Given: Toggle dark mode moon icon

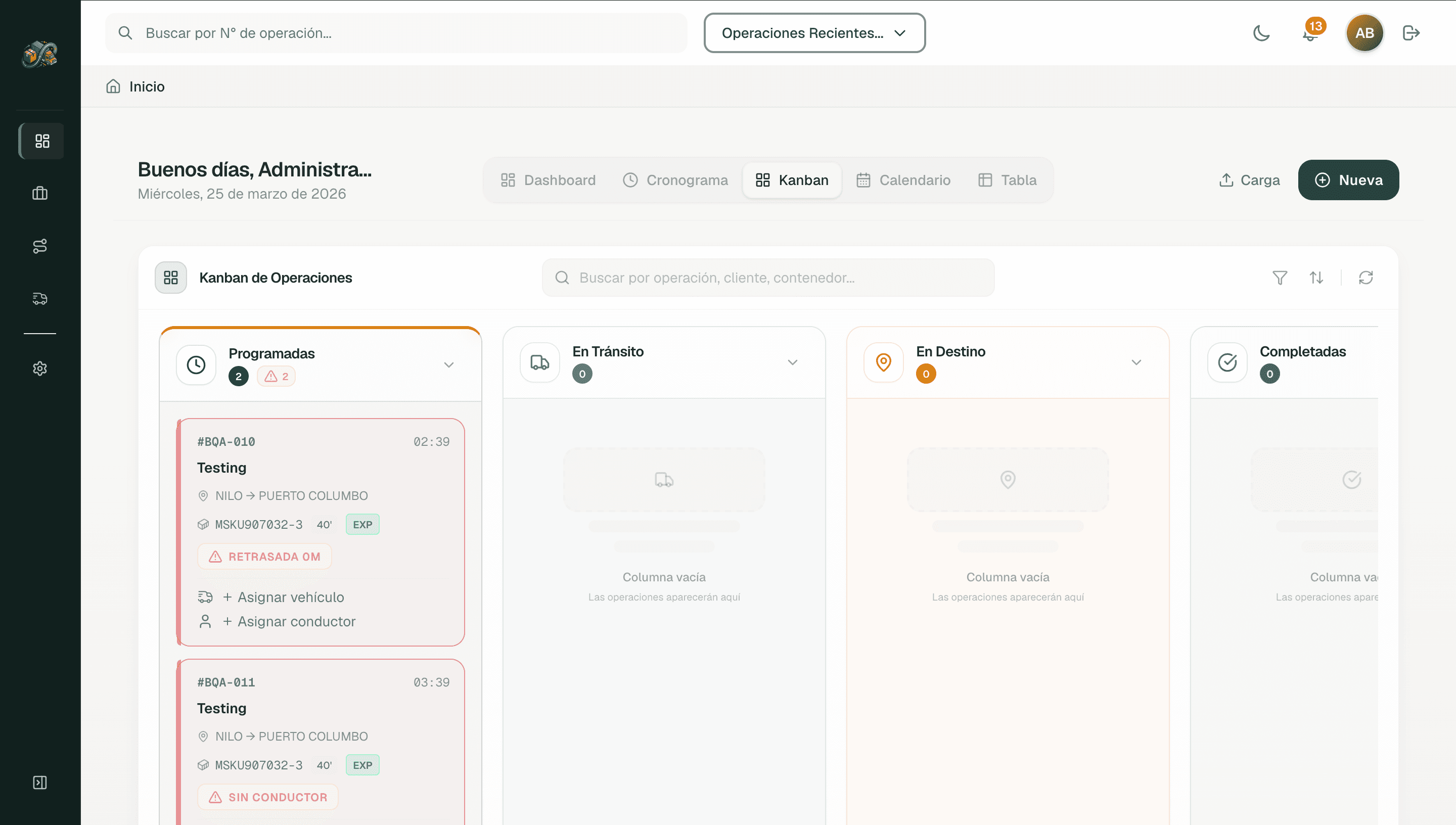Looking at the screenshot, I should tap(1261, 33).
